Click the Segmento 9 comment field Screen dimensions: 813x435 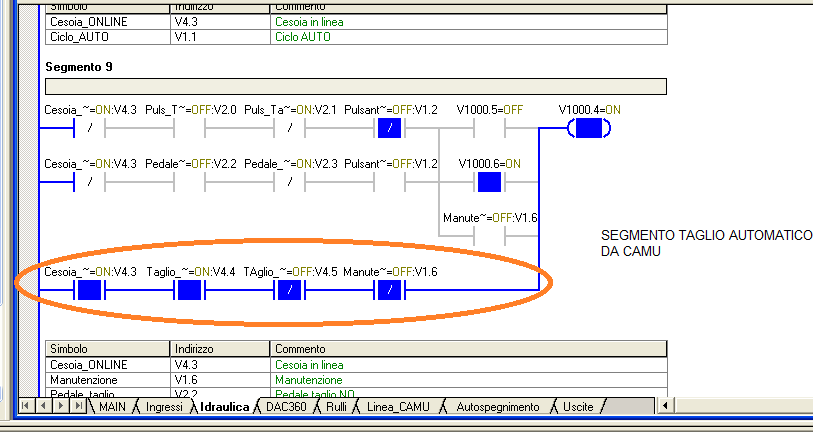tap(356, 87)
